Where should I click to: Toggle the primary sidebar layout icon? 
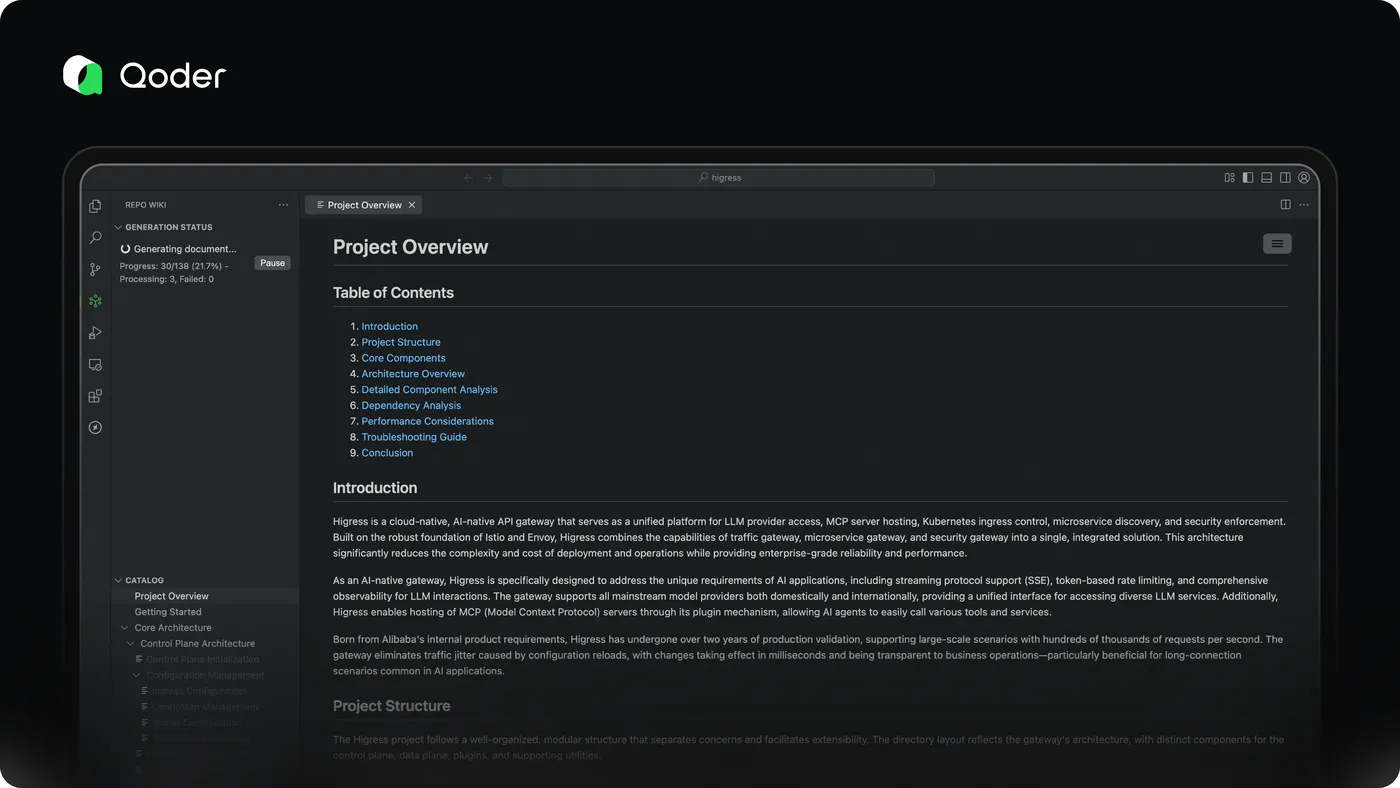click(1248, 178)
